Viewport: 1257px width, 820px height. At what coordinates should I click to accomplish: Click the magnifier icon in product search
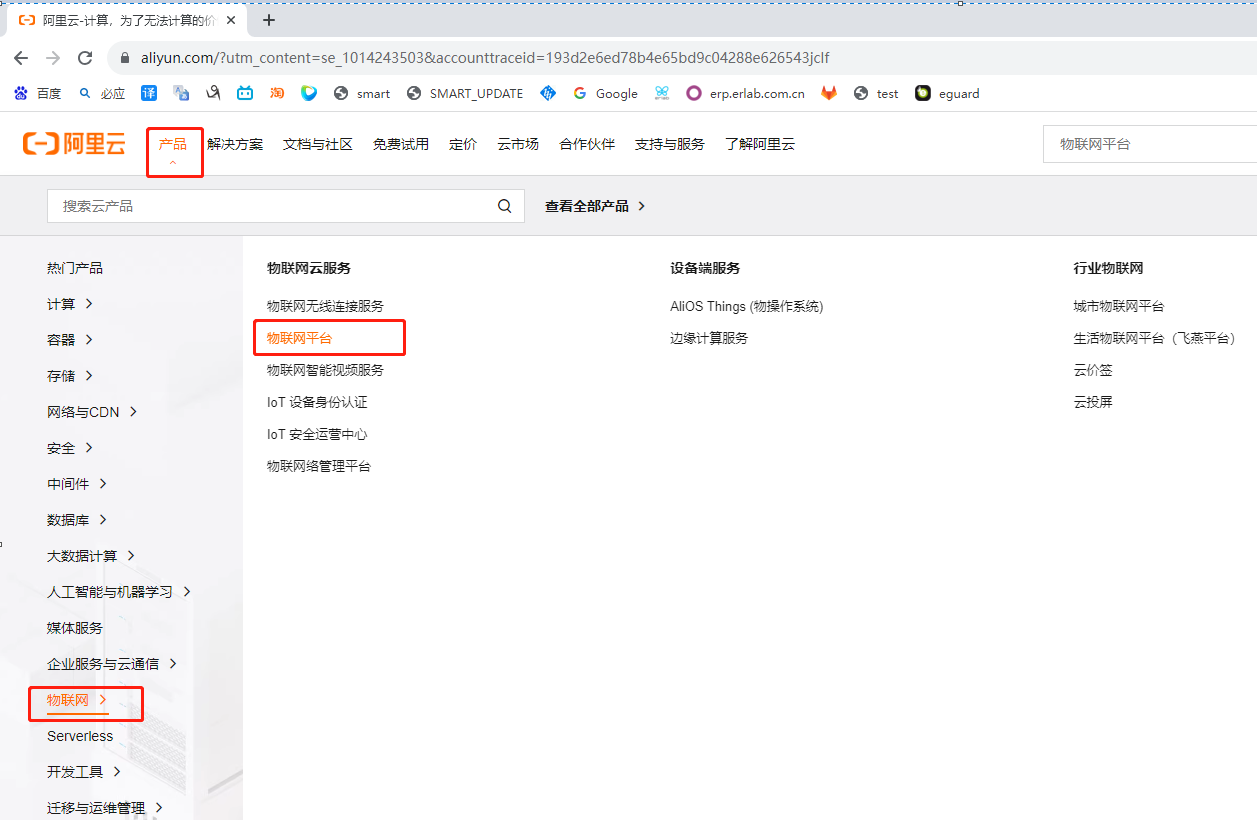505,206
